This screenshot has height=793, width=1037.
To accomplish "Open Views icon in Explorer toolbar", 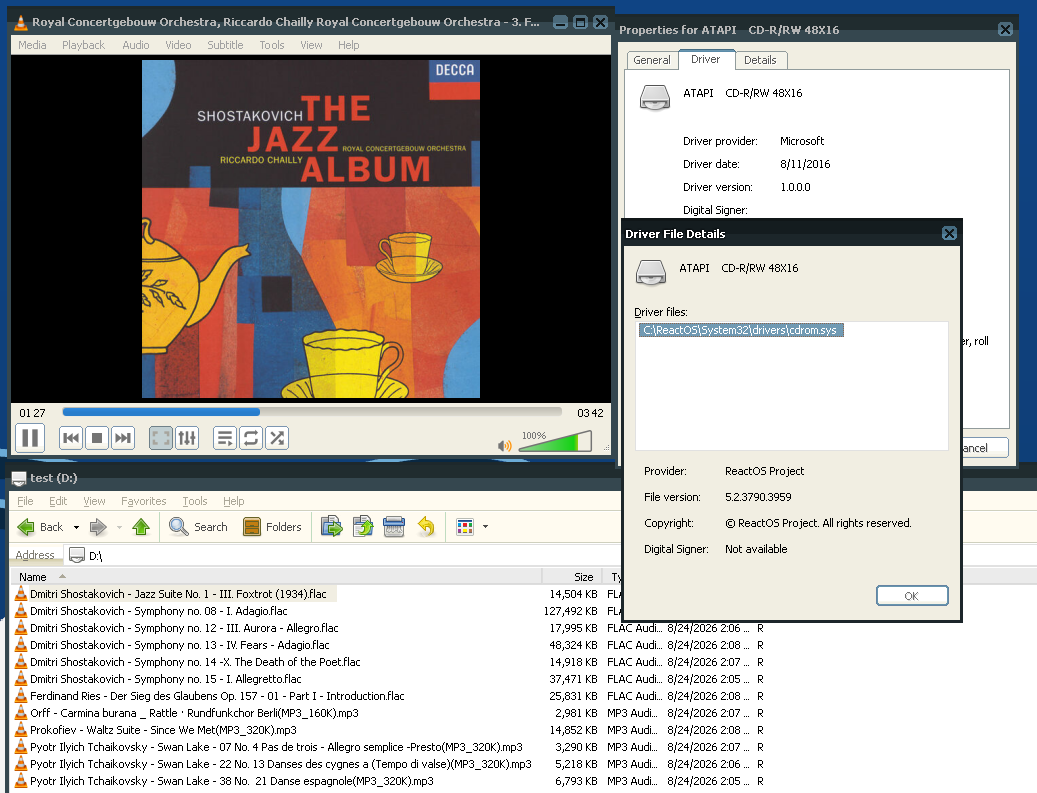I will [465, 527].
